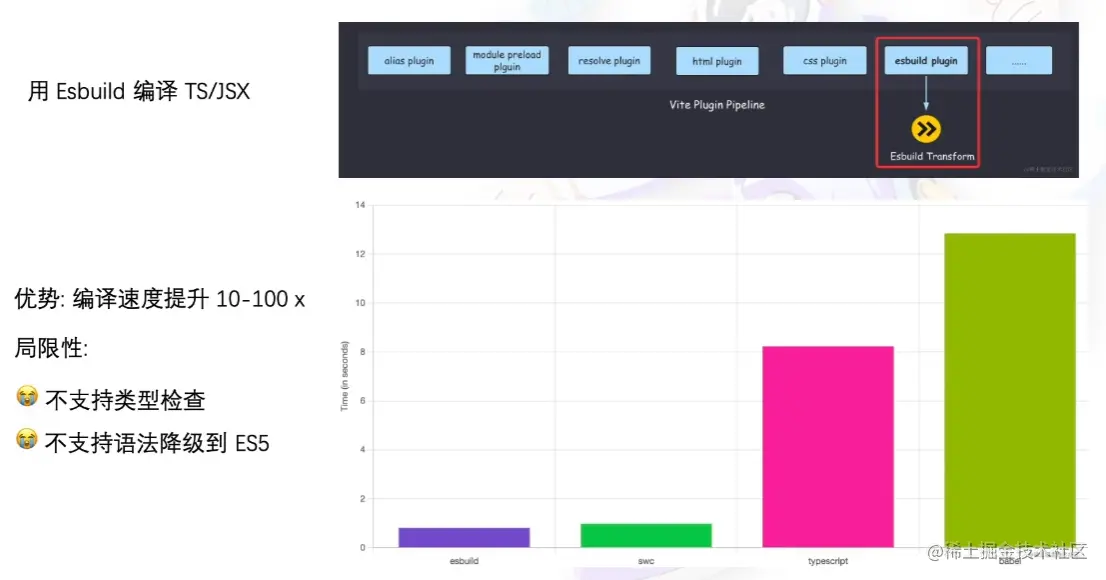Click the yellow Esbuild Transform icon
Image resolution: width=1106 pixels, height=580 pixels.
pyautogui.click(x=925, y=129)
